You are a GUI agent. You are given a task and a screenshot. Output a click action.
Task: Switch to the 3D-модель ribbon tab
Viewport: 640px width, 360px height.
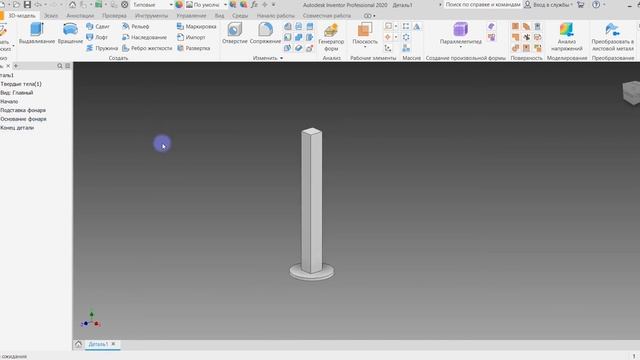[22, 16]
